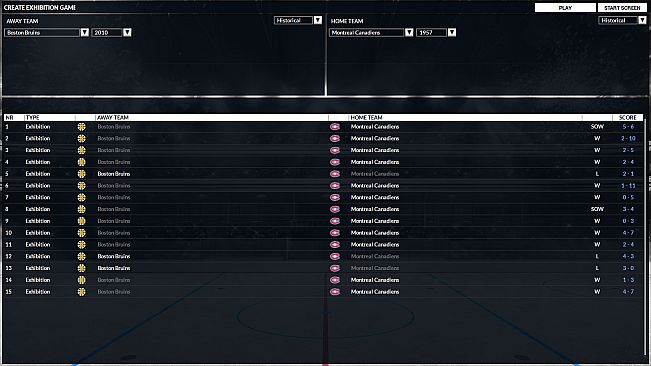The image size is (651, 366).
Task: Click Bruins logo in game 2 row
Action: tap(81, 138)
